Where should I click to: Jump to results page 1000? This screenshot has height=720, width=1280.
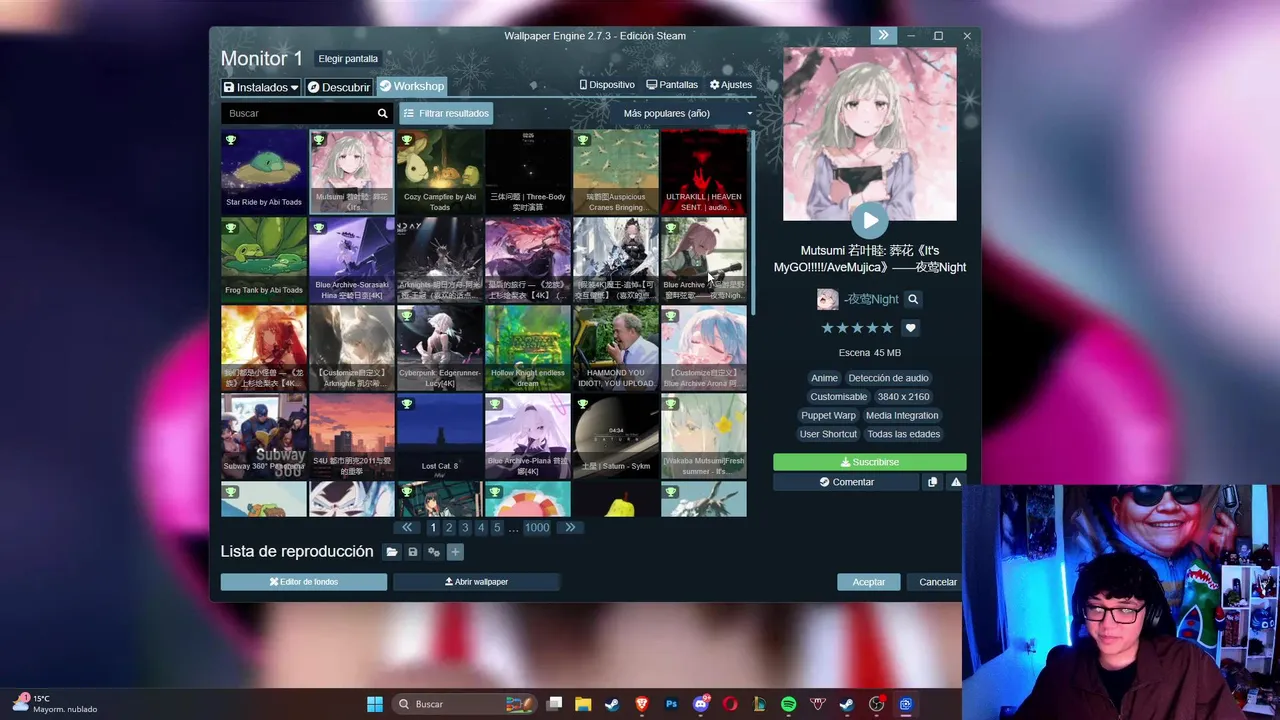coord(537,528)
